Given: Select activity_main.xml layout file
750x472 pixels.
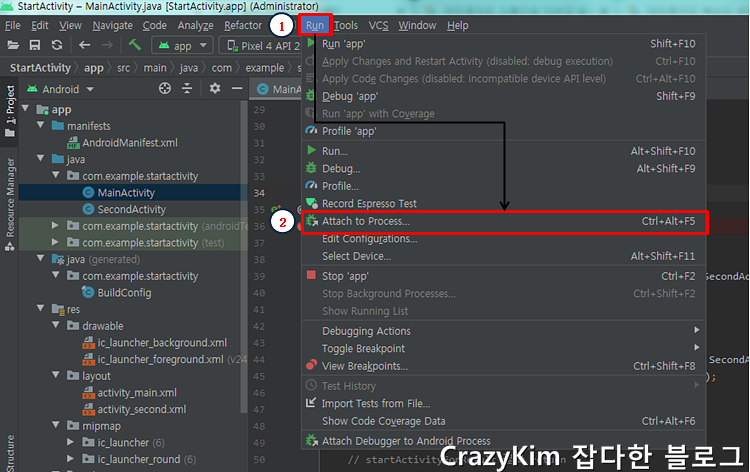Looking at the screenshot, I should (137, 393).
